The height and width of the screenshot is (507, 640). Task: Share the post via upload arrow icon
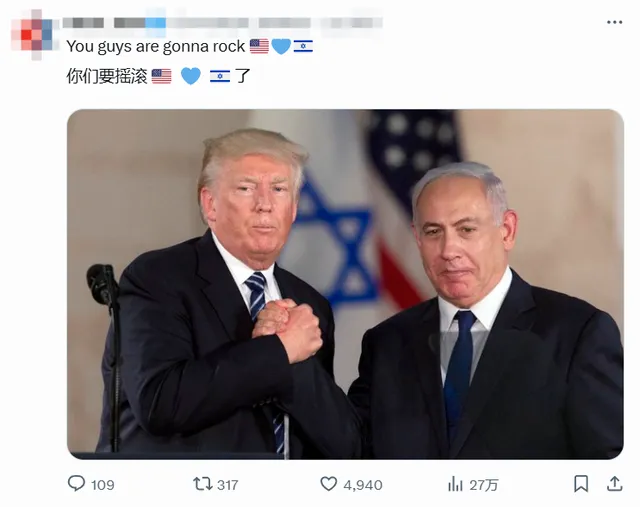tap(614, 484)
